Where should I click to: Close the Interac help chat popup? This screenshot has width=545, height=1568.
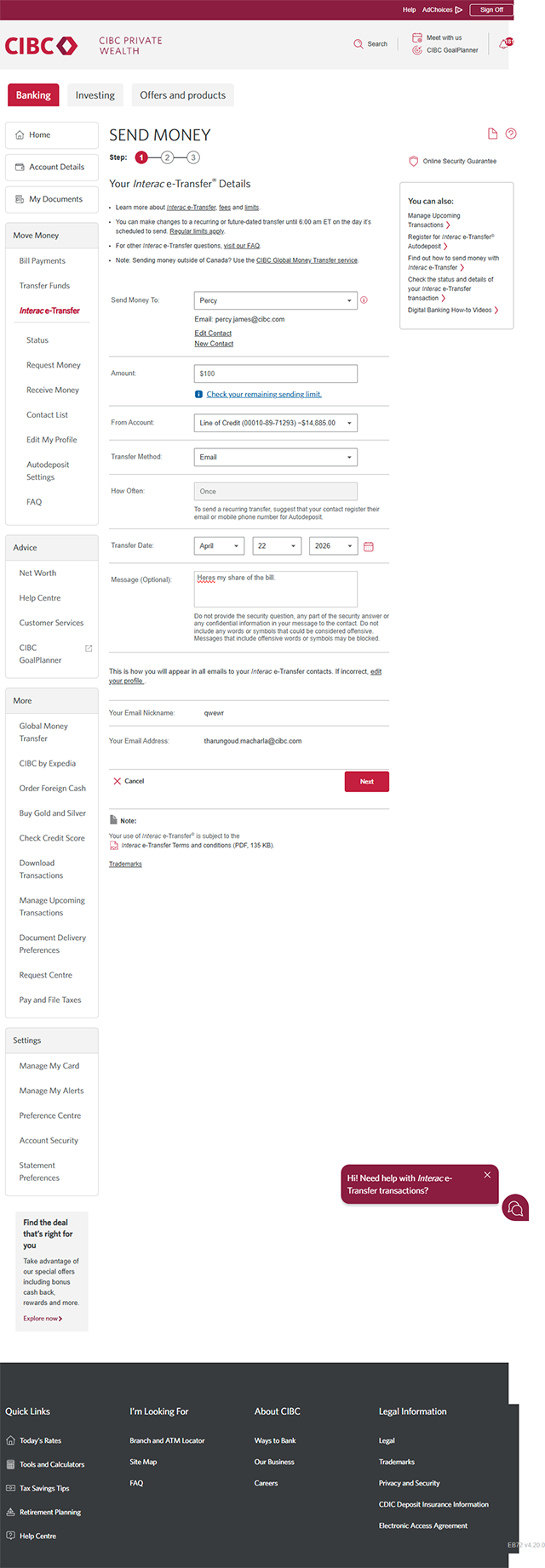[487, 1175]
